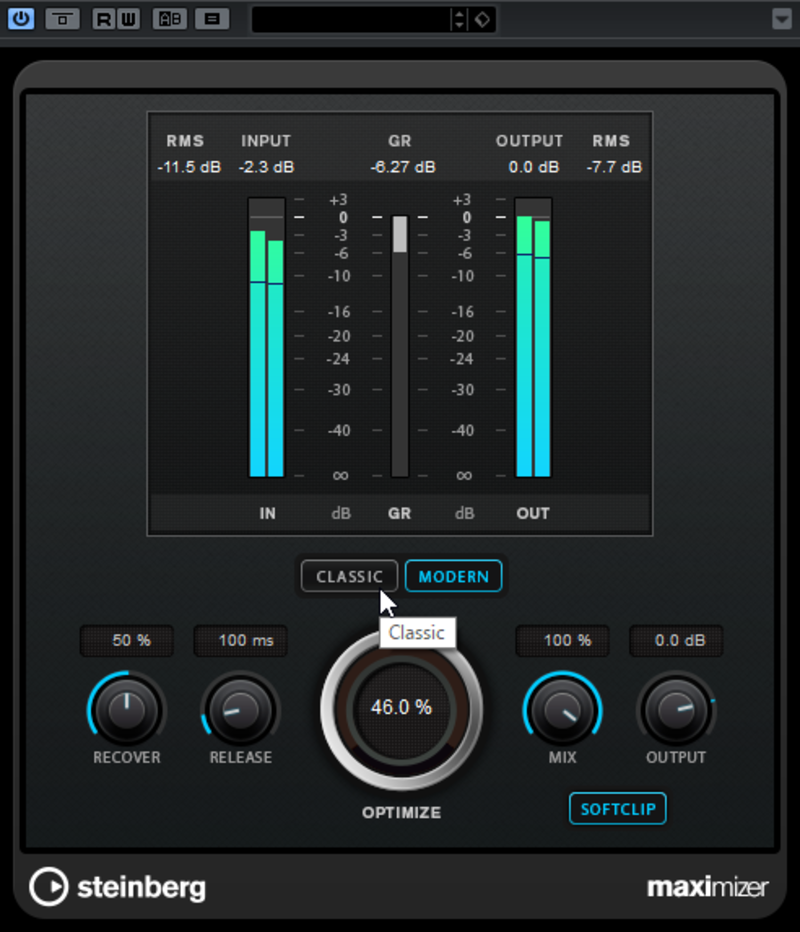Click the GR reading -6.27 dB

(403, 167)
